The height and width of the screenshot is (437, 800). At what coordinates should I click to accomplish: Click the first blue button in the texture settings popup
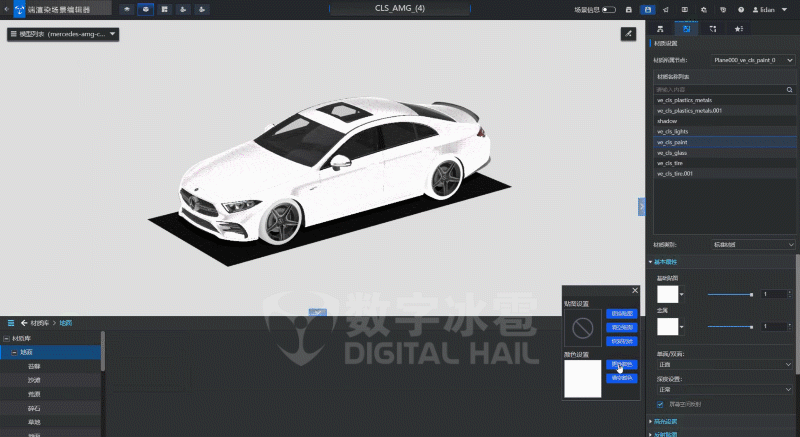tap(621, 314)
